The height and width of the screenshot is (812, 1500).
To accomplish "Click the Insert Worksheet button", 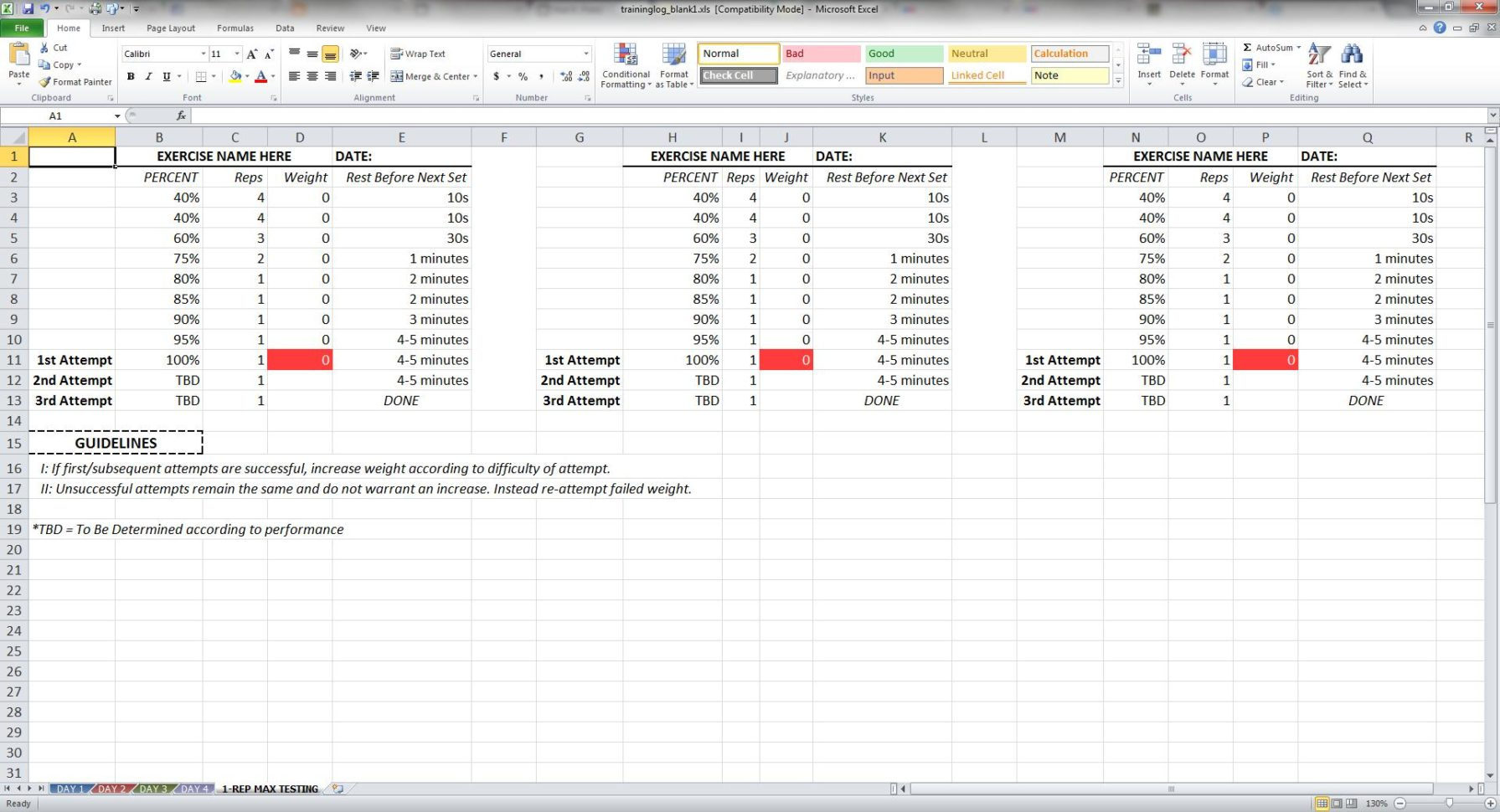I will [x=338, y=788].
